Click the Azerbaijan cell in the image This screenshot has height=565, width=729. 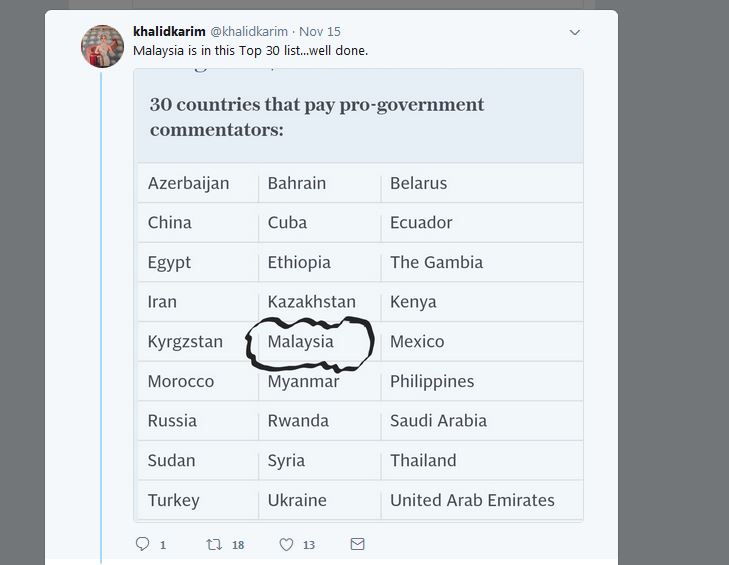point(188,183)
